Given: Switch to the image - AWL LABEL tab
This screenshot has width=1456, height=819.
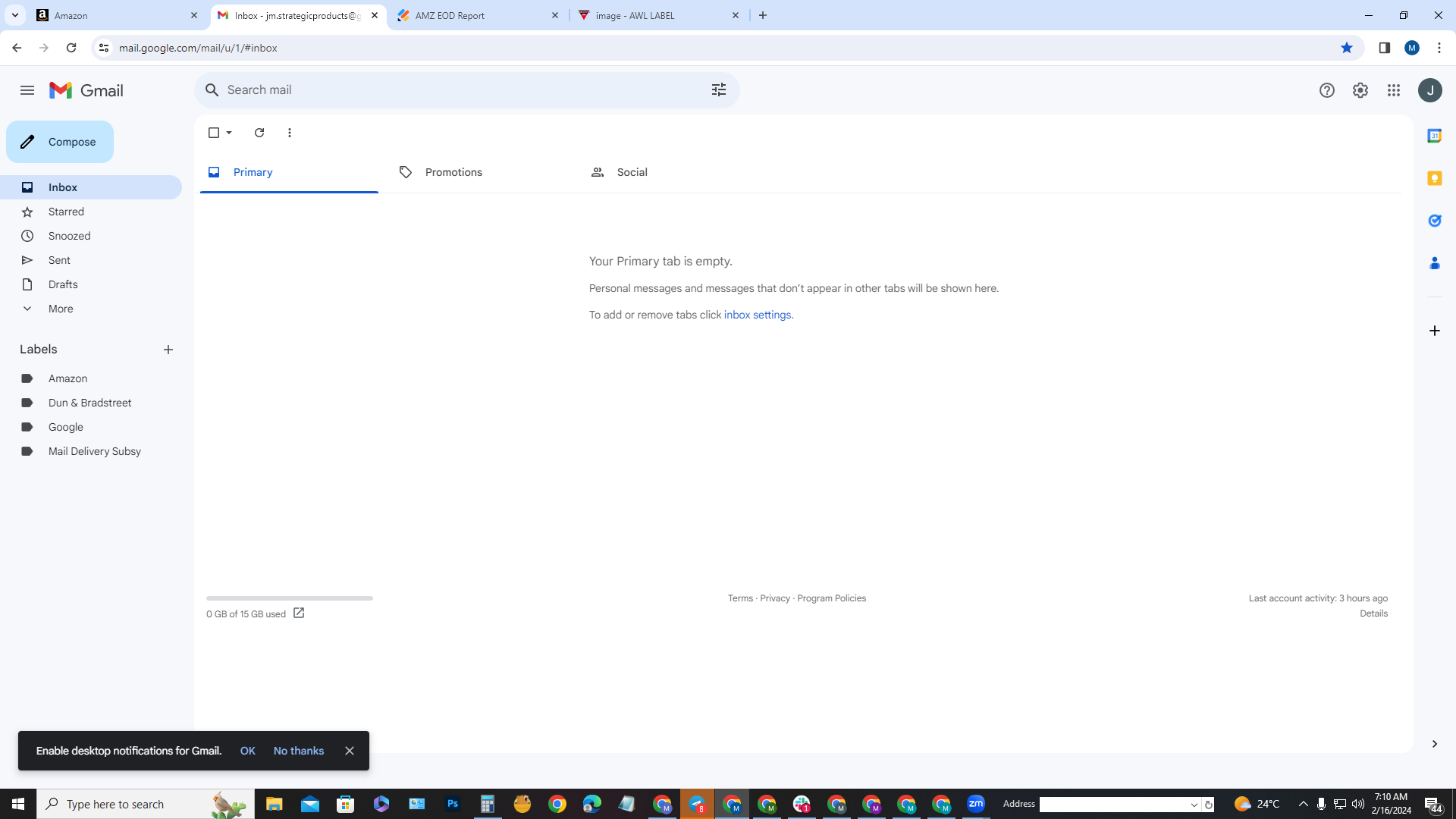Looking at the screenshot, I should click(658, 15).
